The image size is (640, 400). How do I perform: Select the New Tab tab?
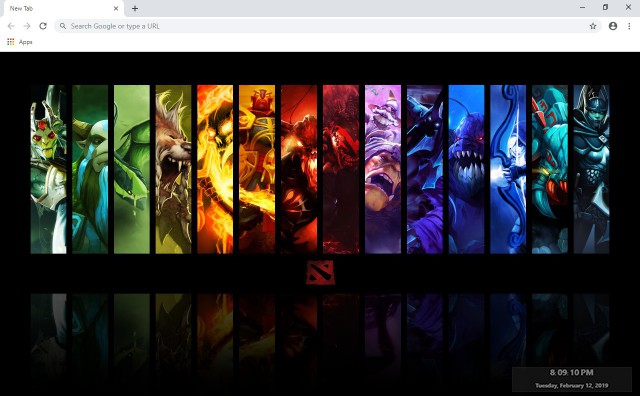[63, 9]
